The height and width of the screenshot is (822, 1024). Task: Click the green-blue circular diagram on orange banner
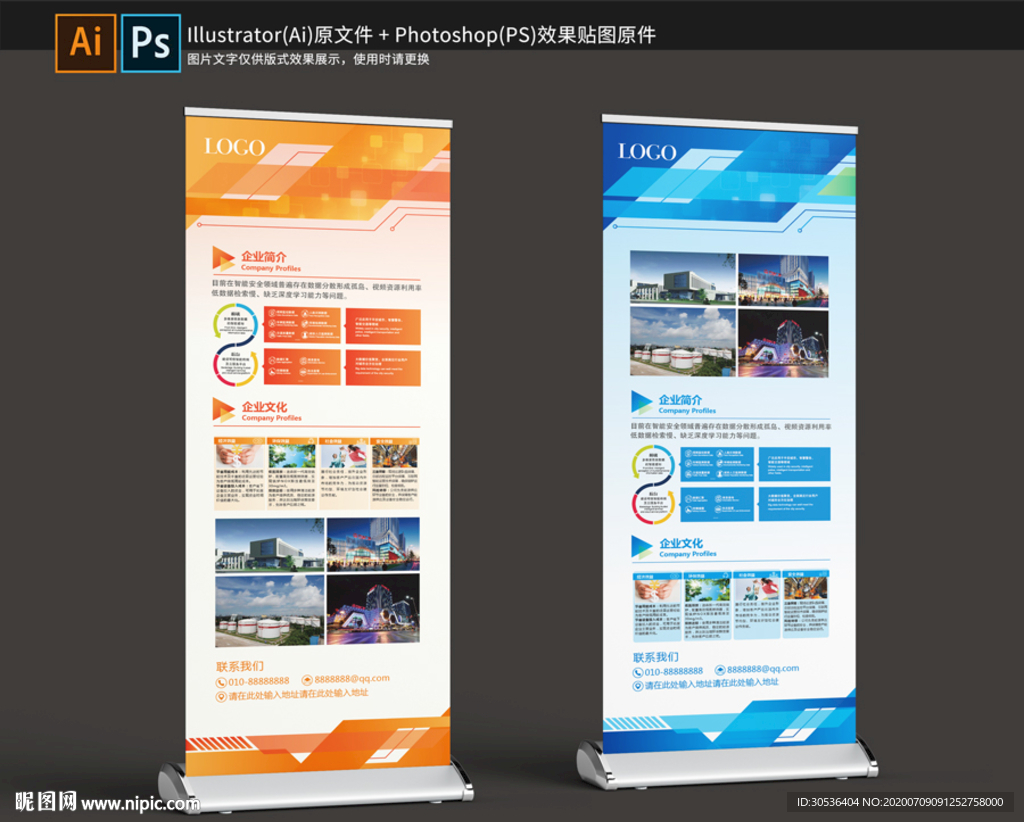[x=235, y=321]
